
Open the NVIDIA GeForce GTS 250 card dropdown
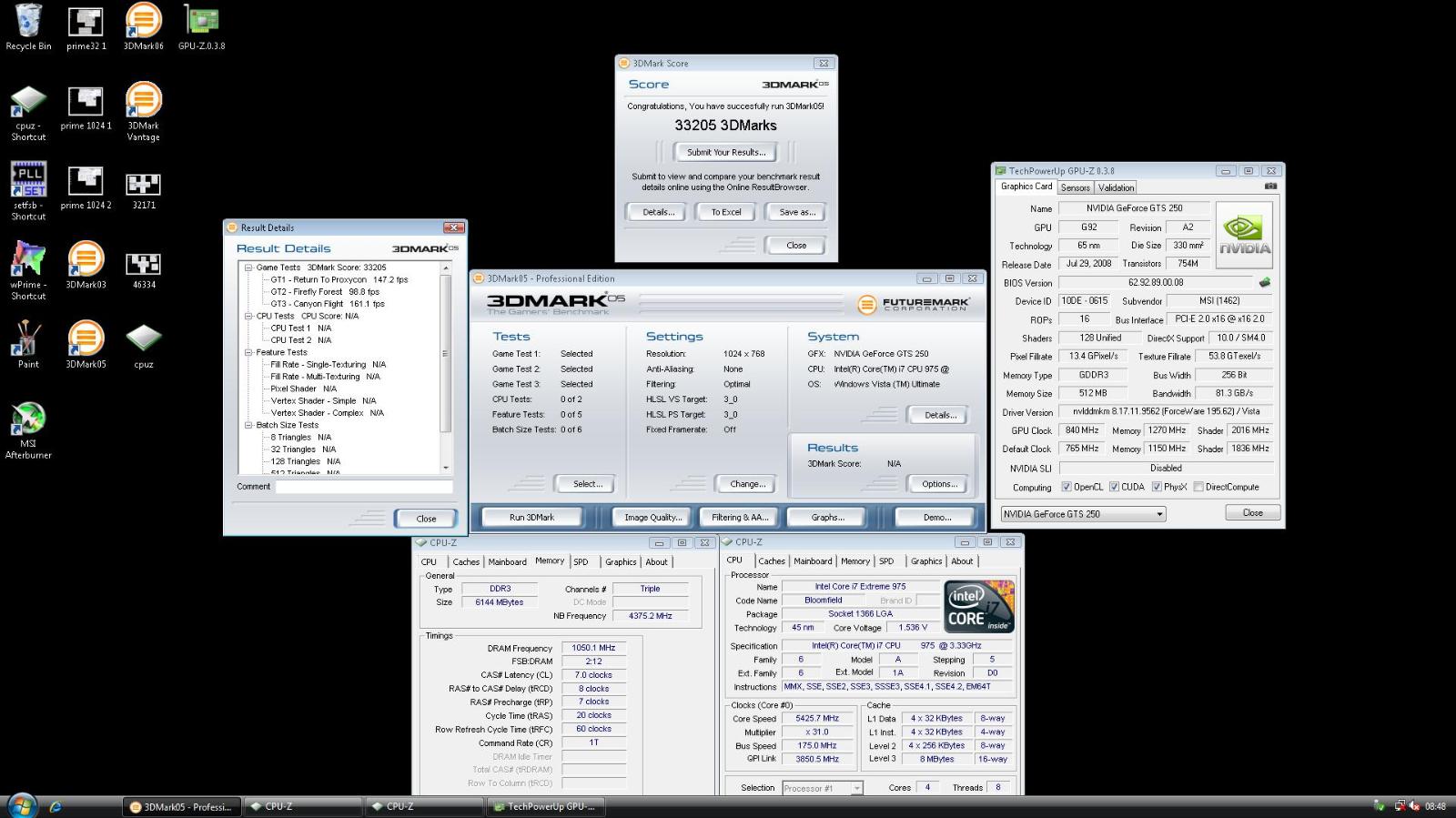pos(1082,514)
